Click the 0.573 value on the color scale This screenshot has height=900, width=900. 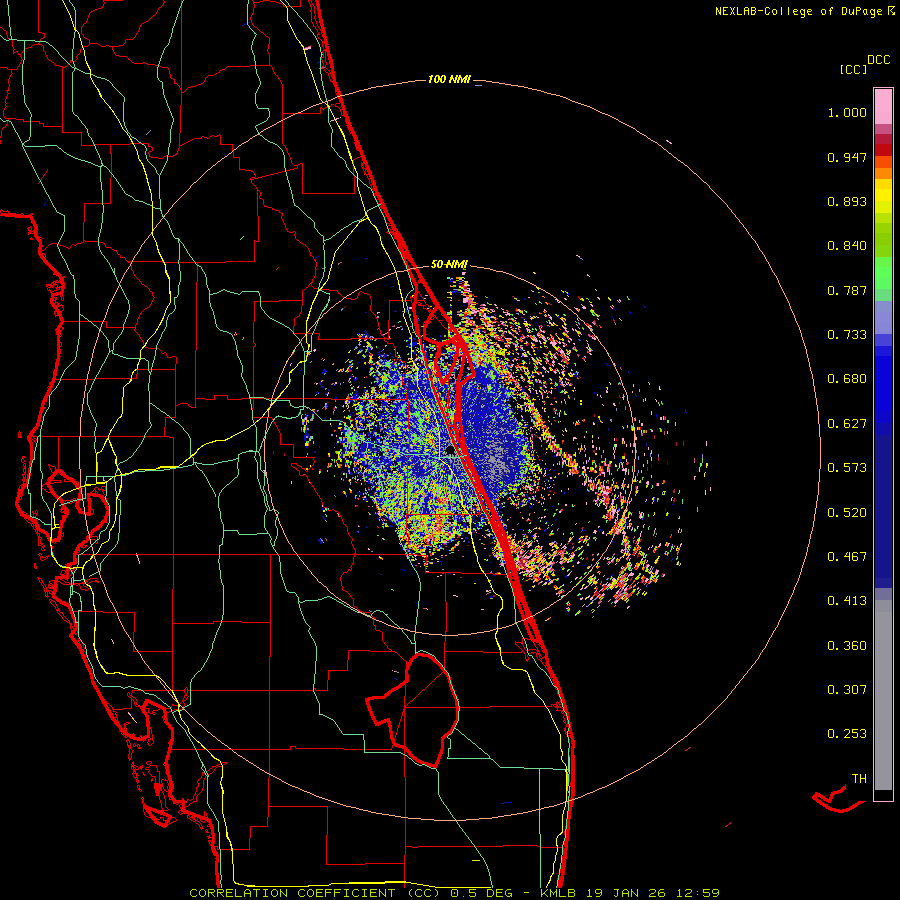click(x=847, y=468)
